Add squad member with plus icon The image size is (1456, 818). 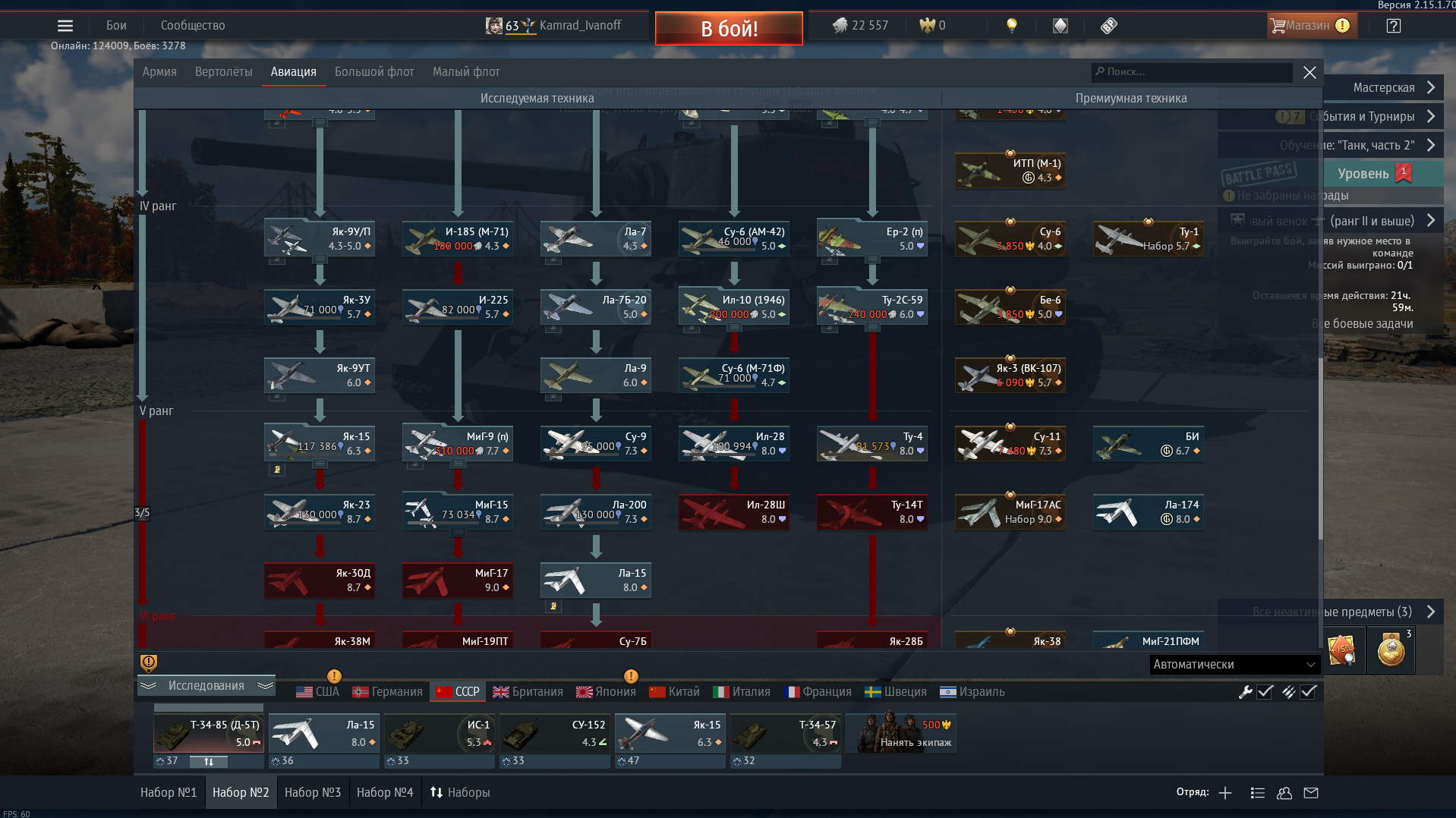tap(1225, 793)
